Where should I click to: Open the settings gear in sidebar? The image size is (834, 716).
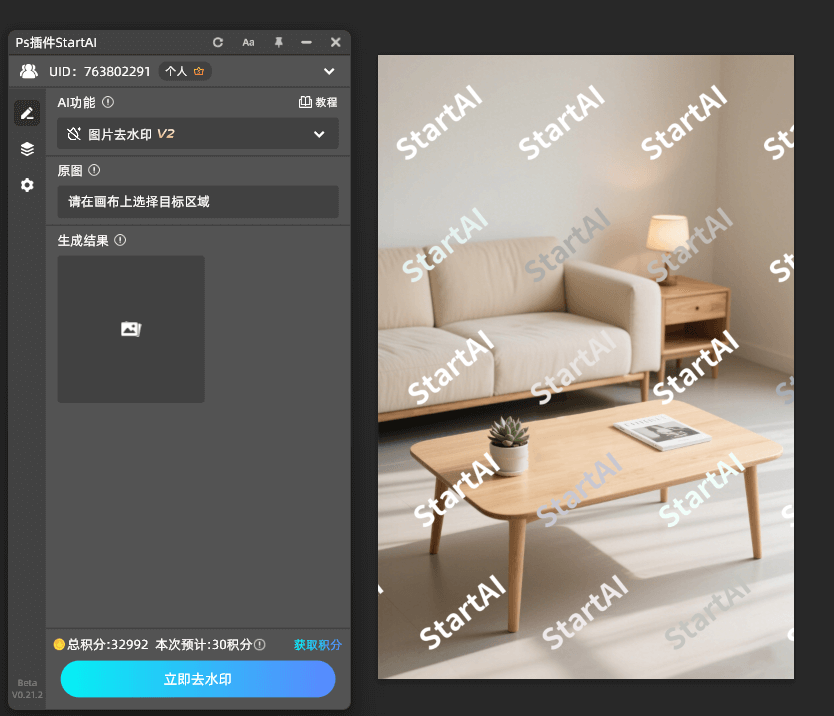27,185
